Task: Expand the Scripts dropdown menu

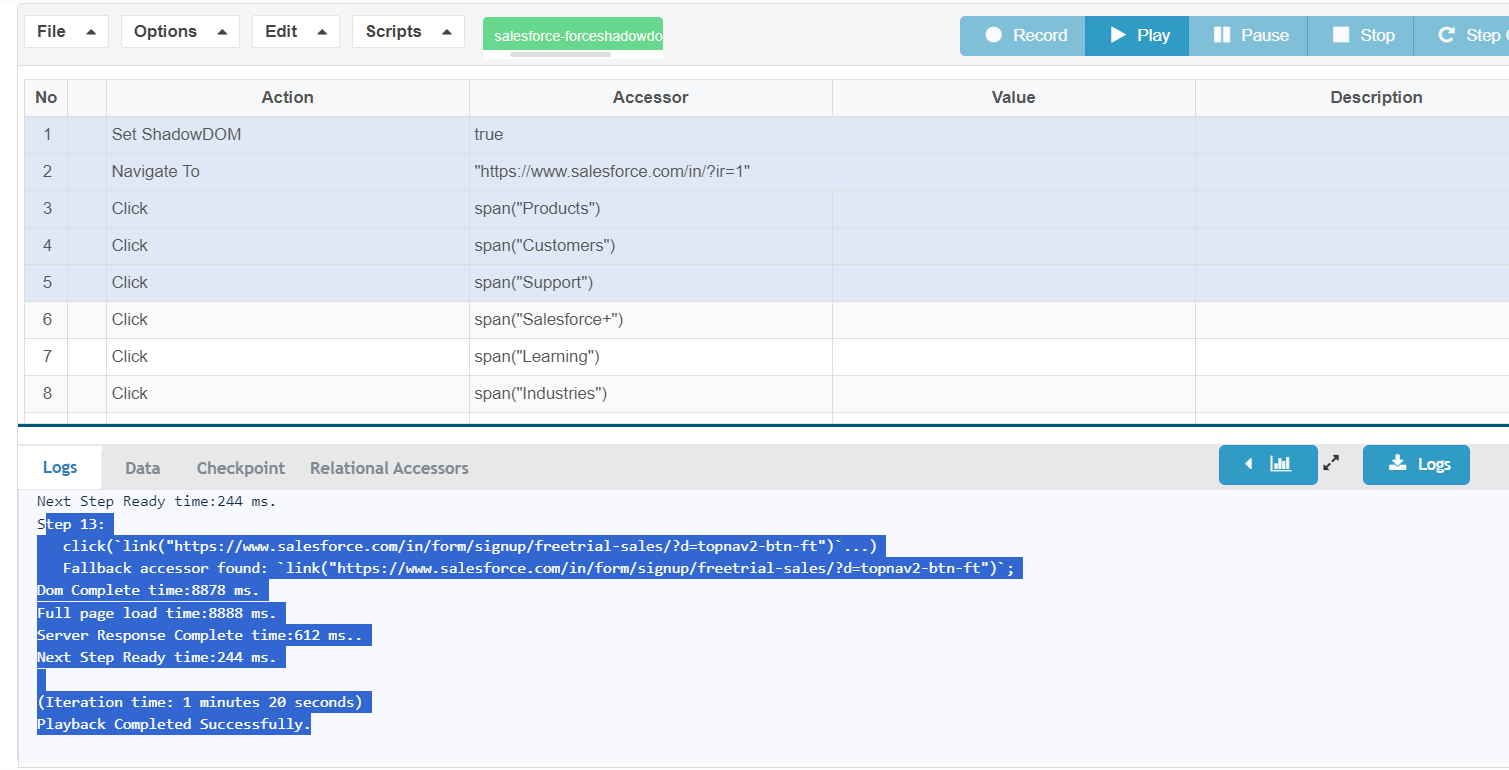Action: pos(408,32)
